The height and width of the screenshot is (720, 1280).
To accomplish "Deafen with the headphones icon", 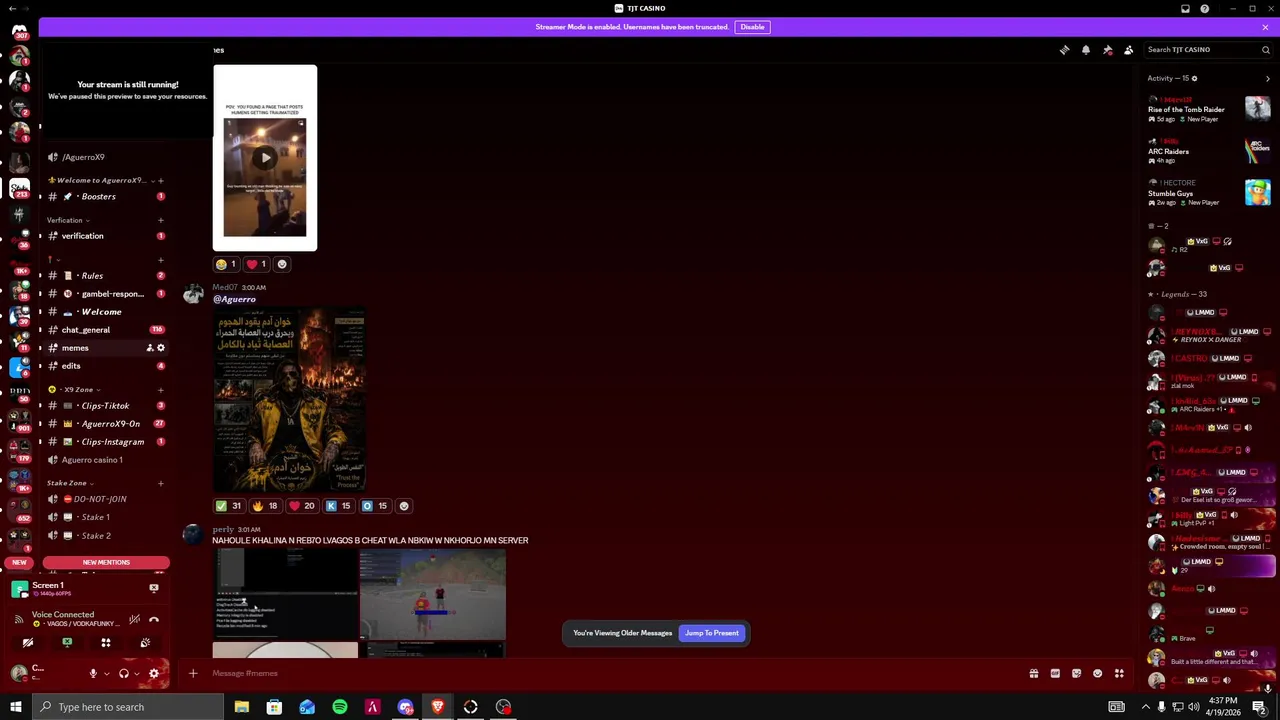I will (x=124, y=674).
